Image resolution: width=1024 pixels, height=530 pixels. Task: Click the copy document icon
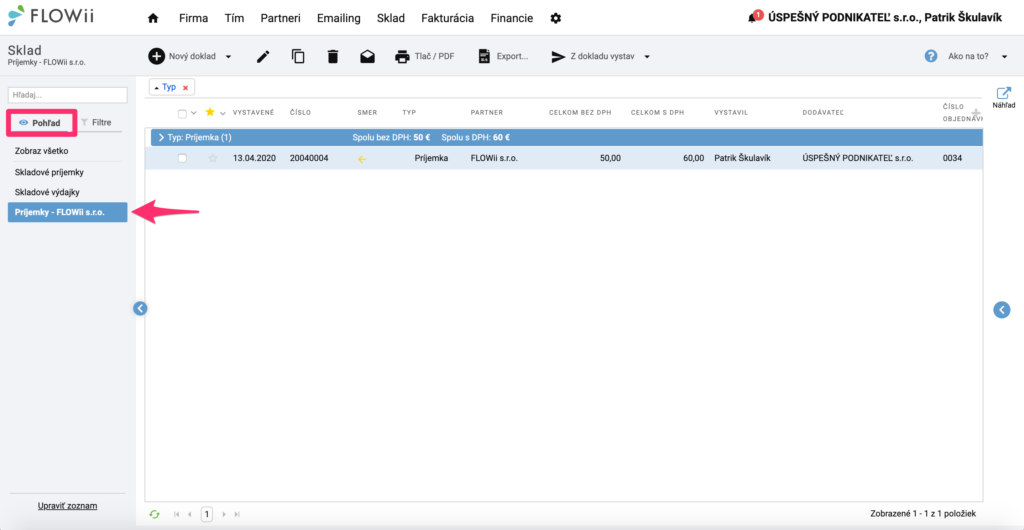click(298, 57)
